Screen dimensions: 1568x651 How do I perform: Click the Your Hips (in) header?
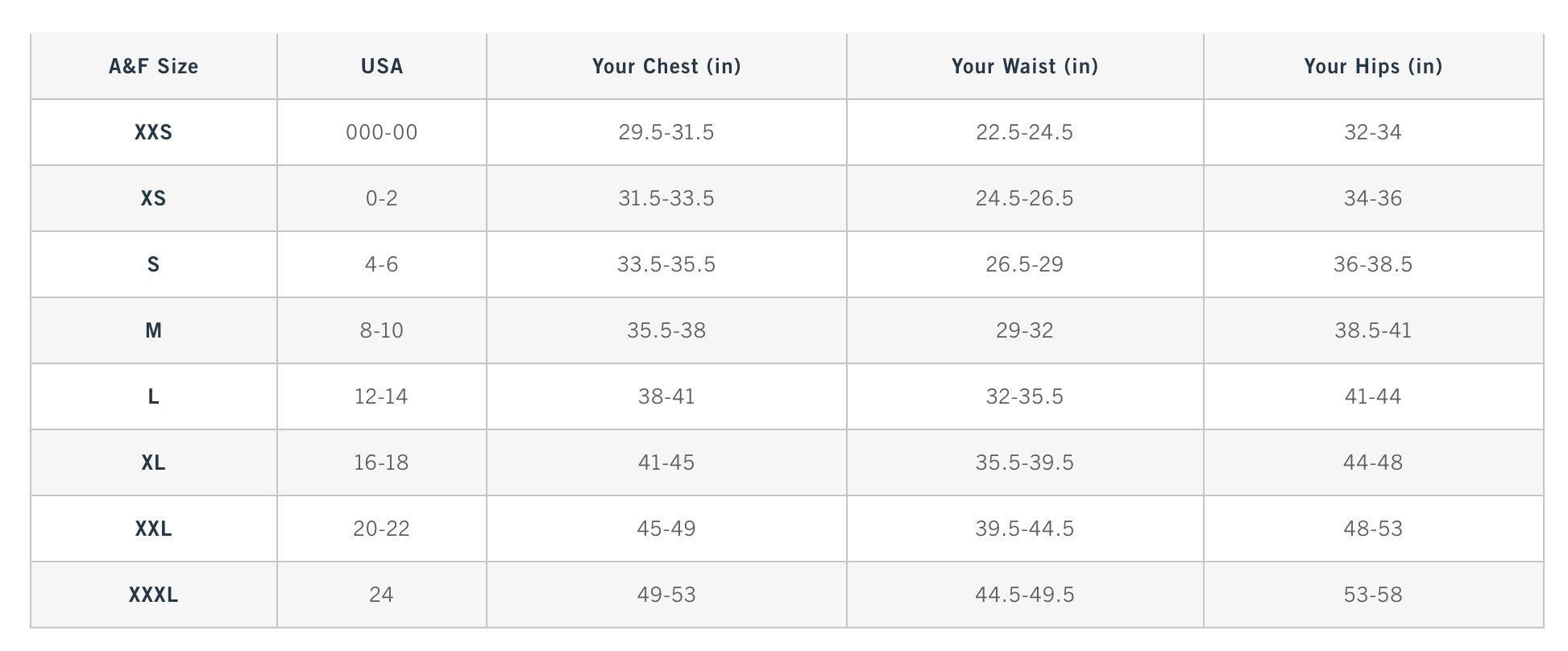pyautogui.click(x=1373, y=66)
